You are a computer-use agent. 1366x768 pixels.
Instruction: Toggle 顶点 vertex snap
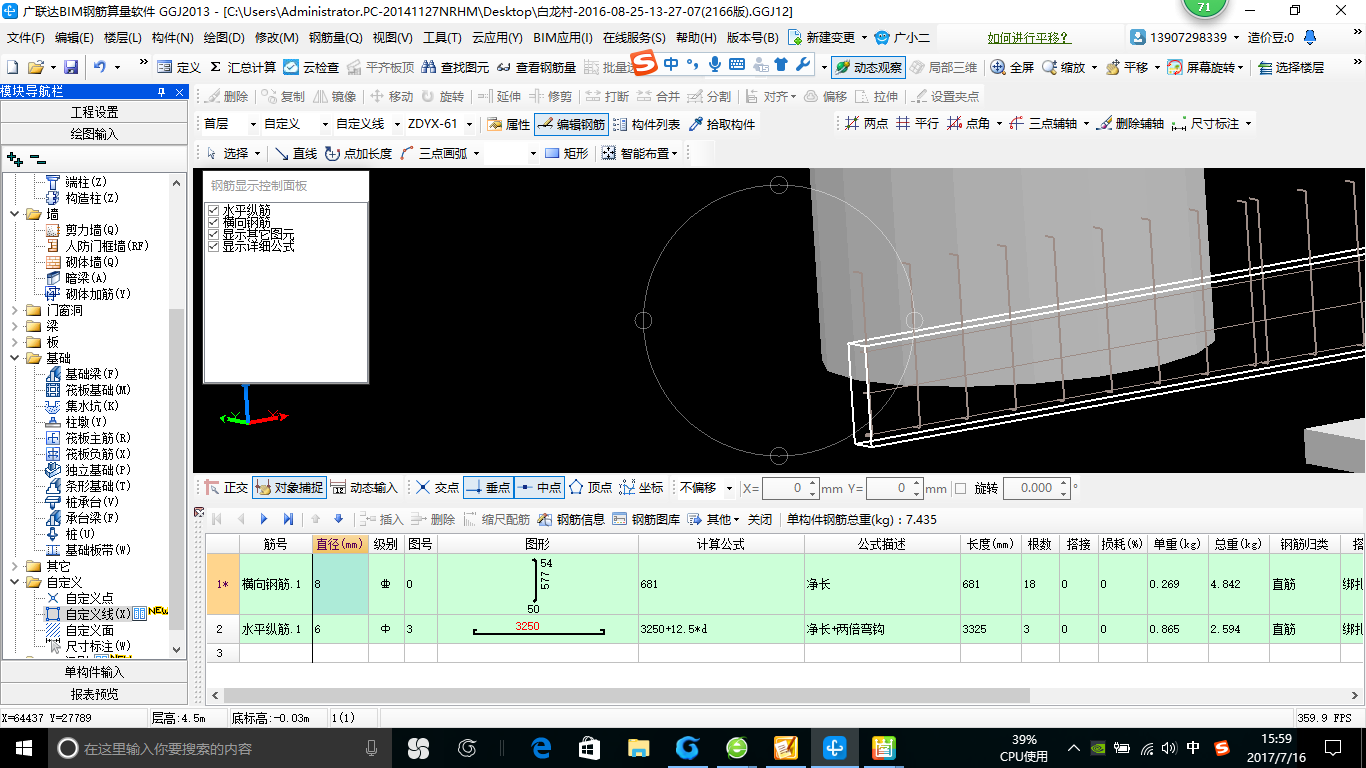point(590,488)
